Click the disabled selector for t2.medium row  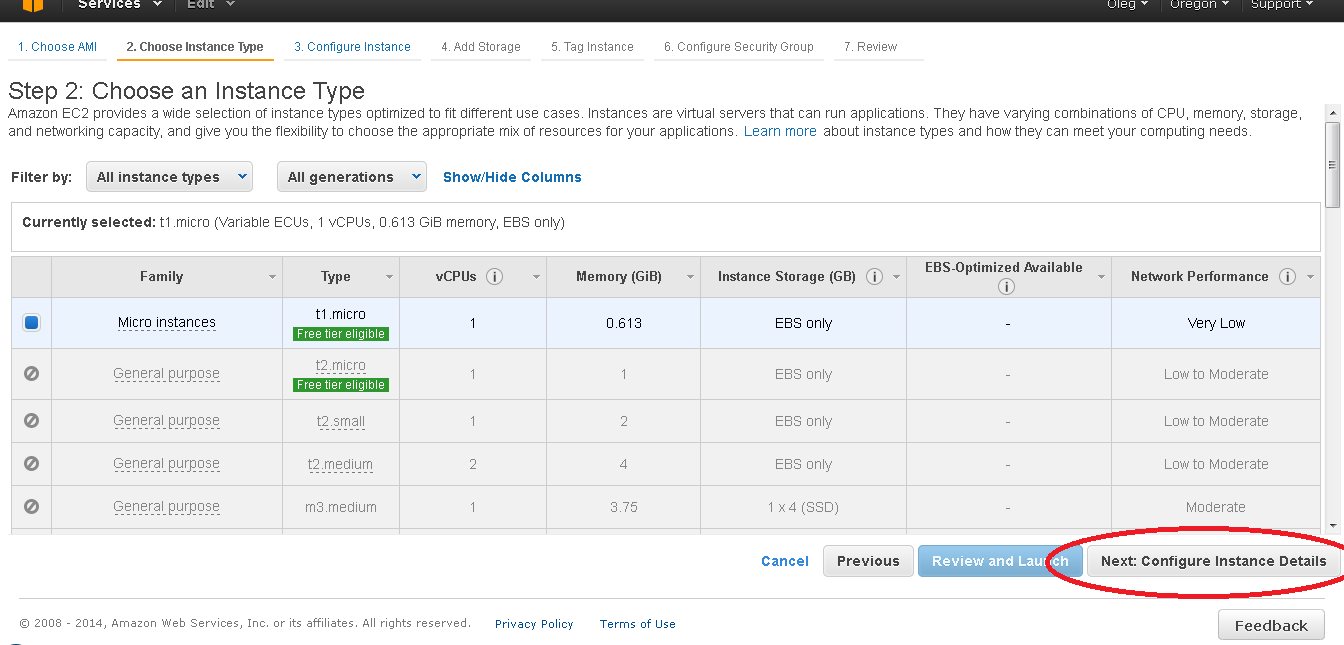pyautogui.click(x=31, y=464)
